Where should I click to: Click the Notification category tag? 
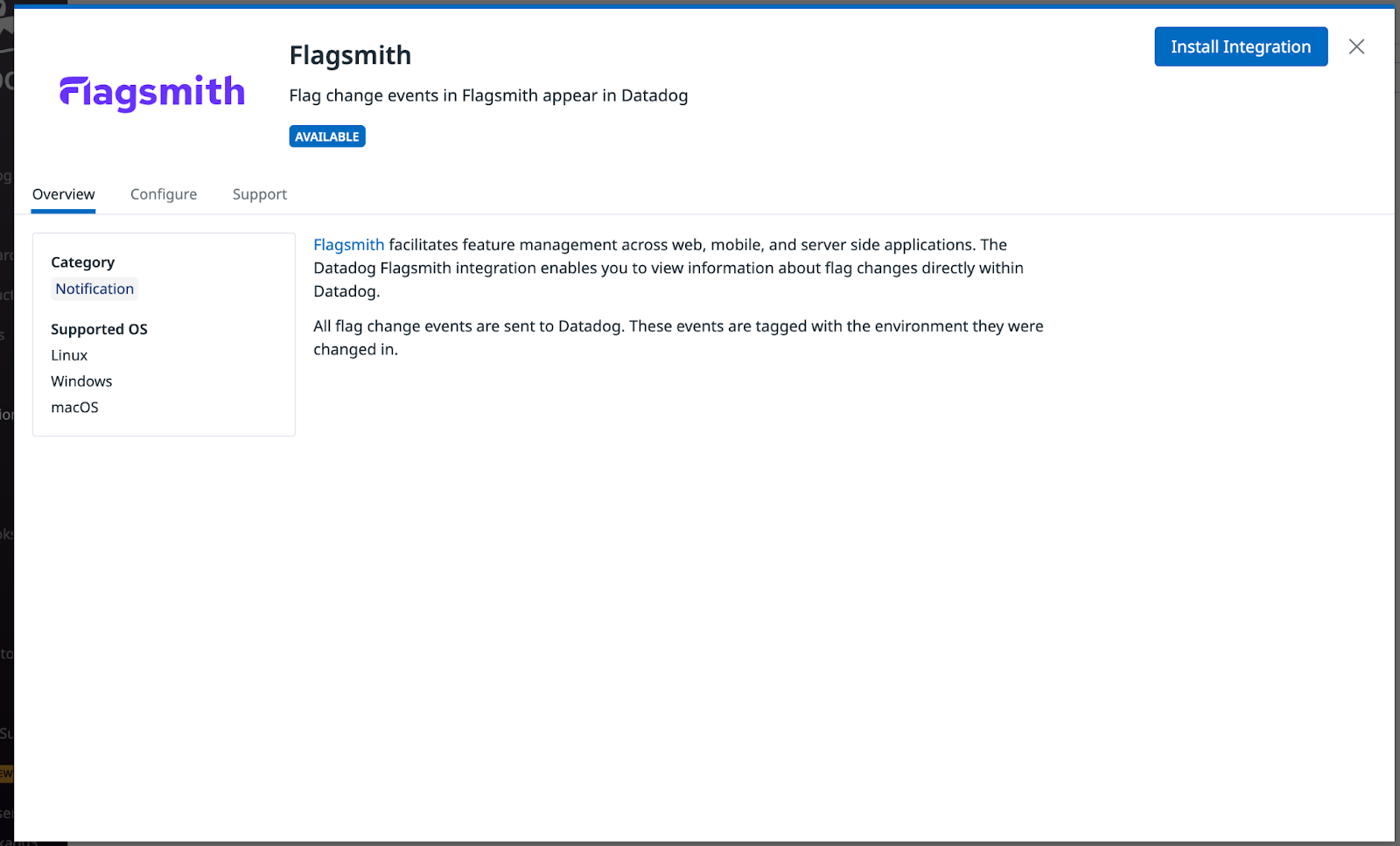coord(94,289)
